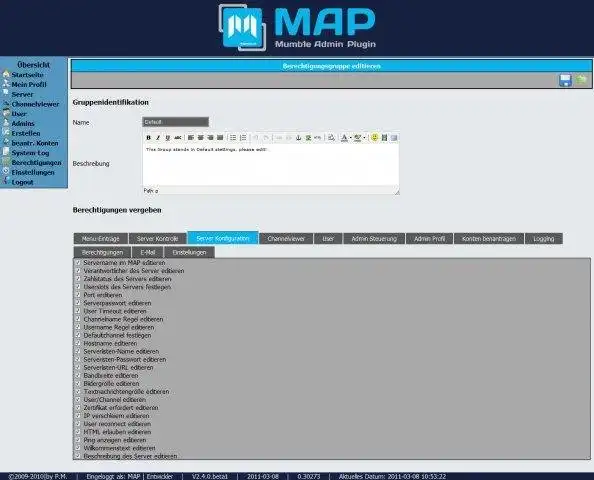Open the User permissions tab
594x480 pixels.
click(x=328, y=239)
